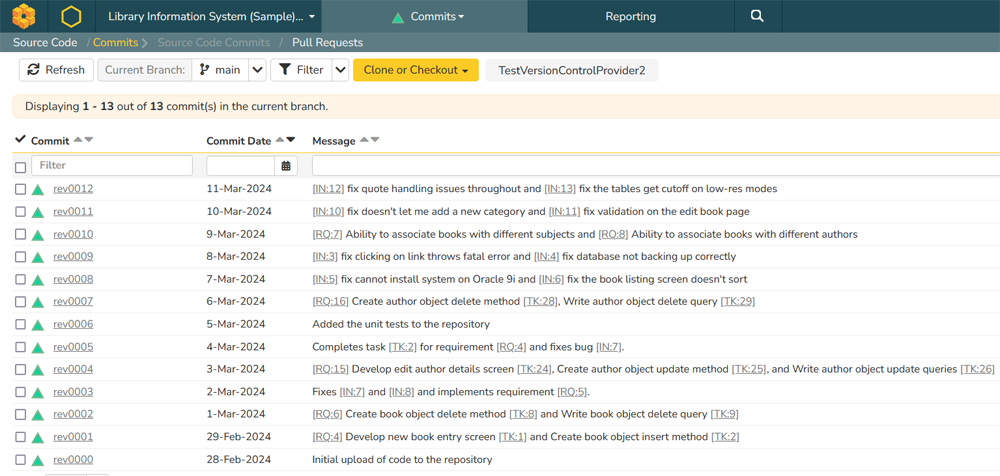Click the Refresh button
This screenshot has width=1000, height=476.
[x=56, y=70]
